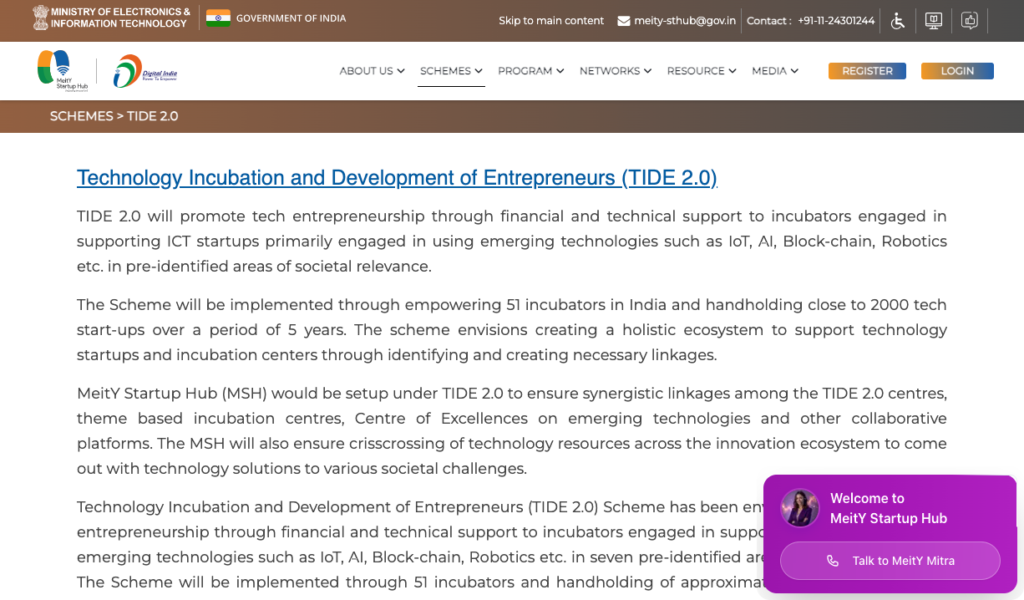Viewport: 1024px width, 600px height.
Task: Click phone icon in Talk to MeitY Mitra
Action: click(832, 561)
